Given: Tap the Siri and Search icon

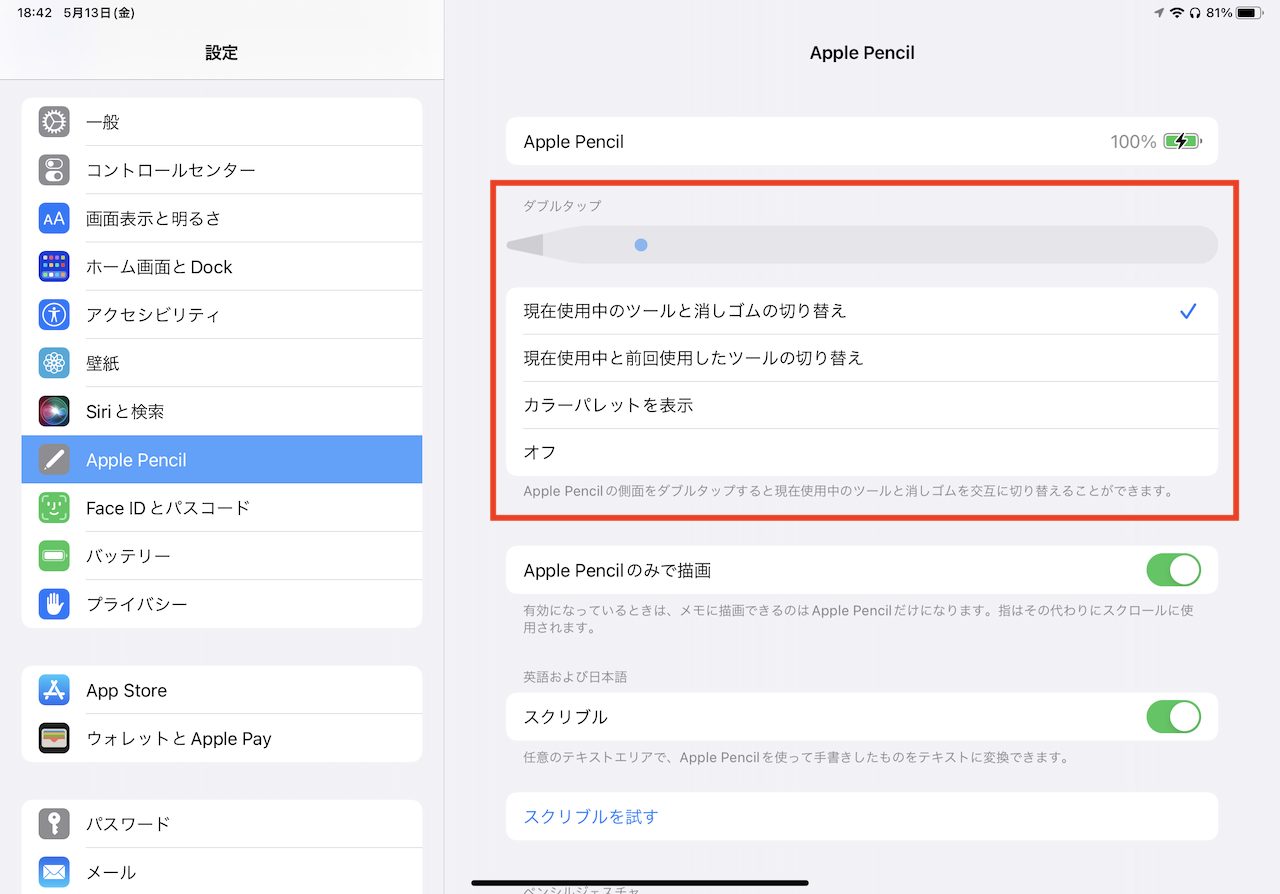Looking at the screenshot, I should [54, 411].
